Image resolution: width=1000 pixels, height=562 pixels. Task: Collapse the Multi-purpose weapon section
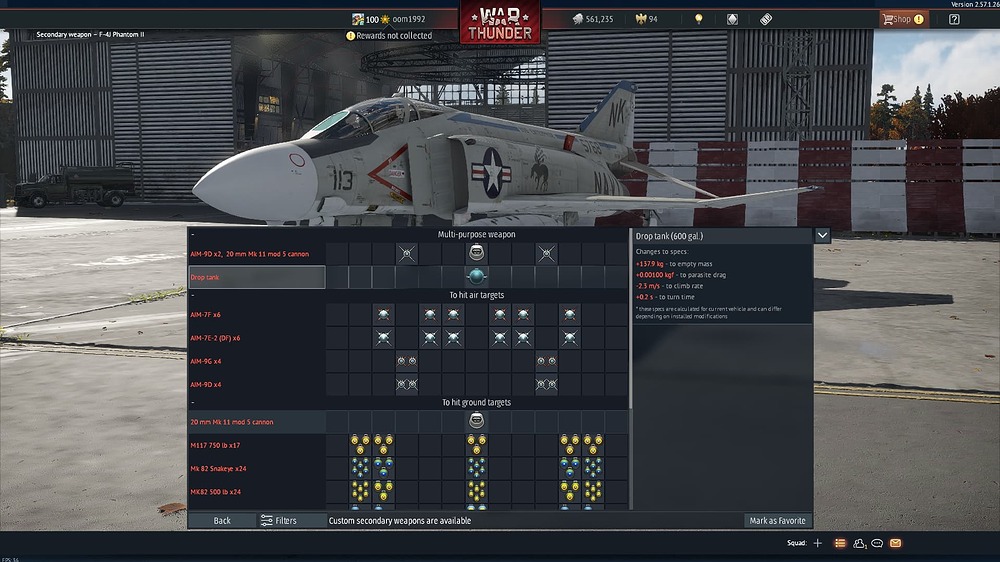(193, 235)
